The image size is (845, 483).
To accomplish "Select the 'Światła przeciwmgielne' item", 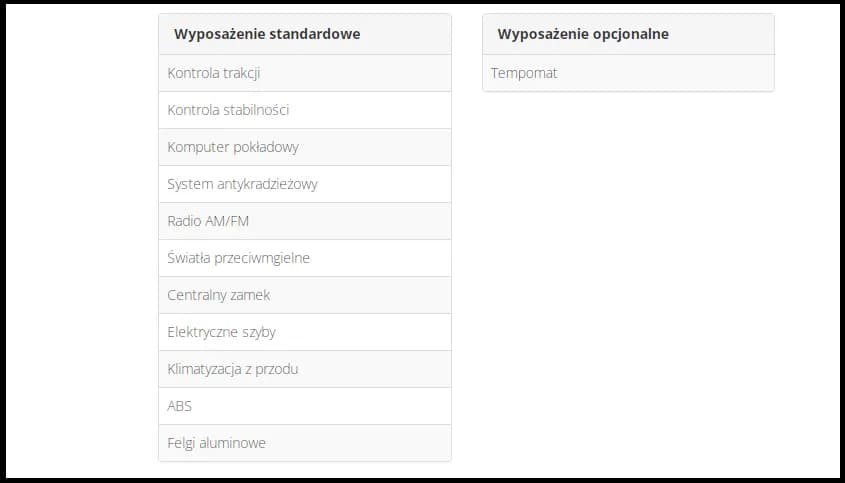I will pyautogui.click(x=304, y=258).
